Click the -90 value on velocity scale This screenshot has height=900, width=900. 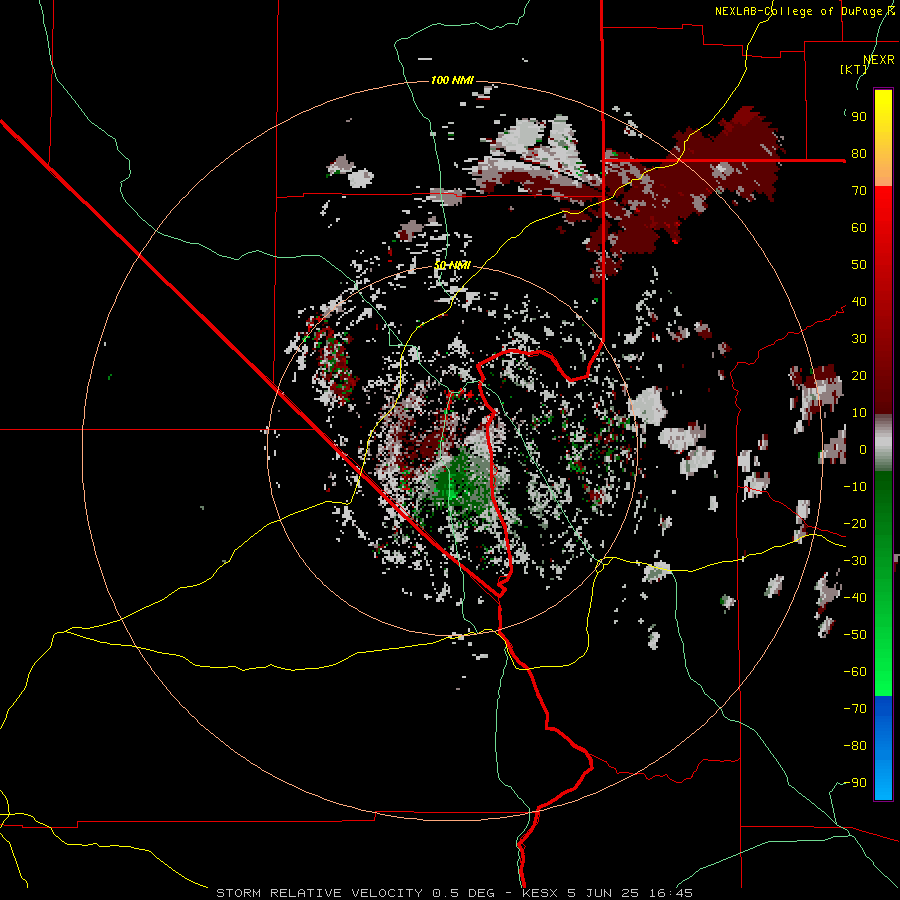coord(855,783)
